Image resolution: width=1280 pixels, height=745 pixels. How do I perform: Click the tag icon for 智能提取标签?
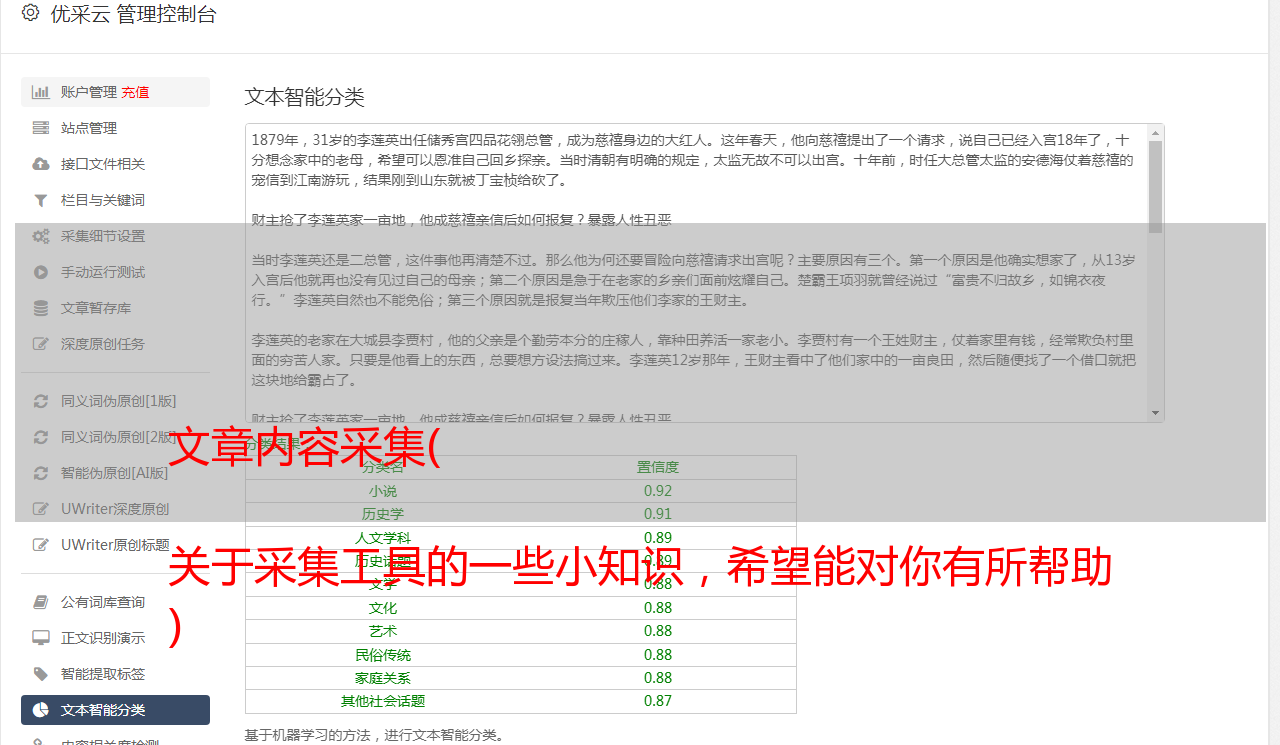pos(41,674)
